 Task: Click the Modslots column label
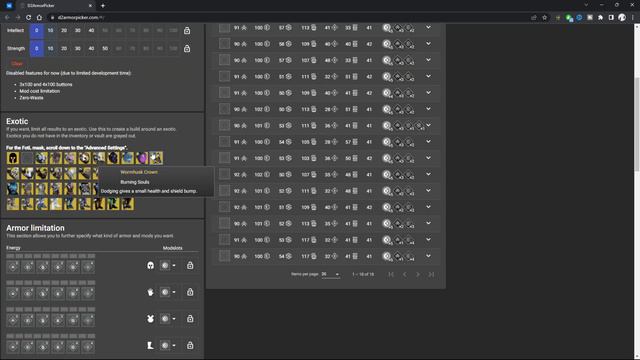click(173, 248)
